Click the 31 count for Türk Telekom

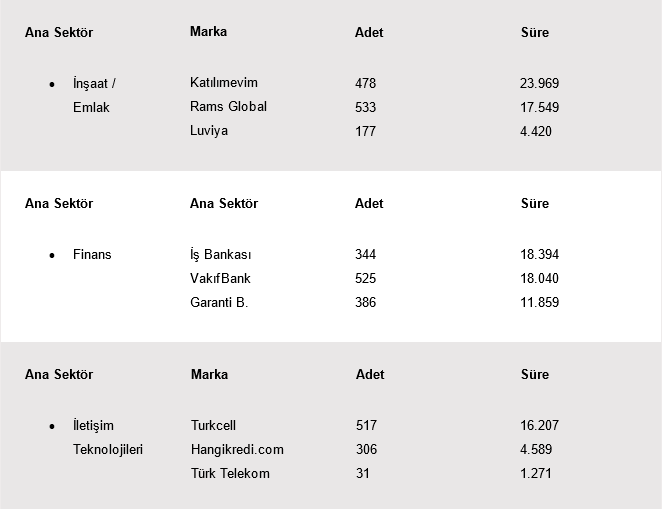[362, 474]
